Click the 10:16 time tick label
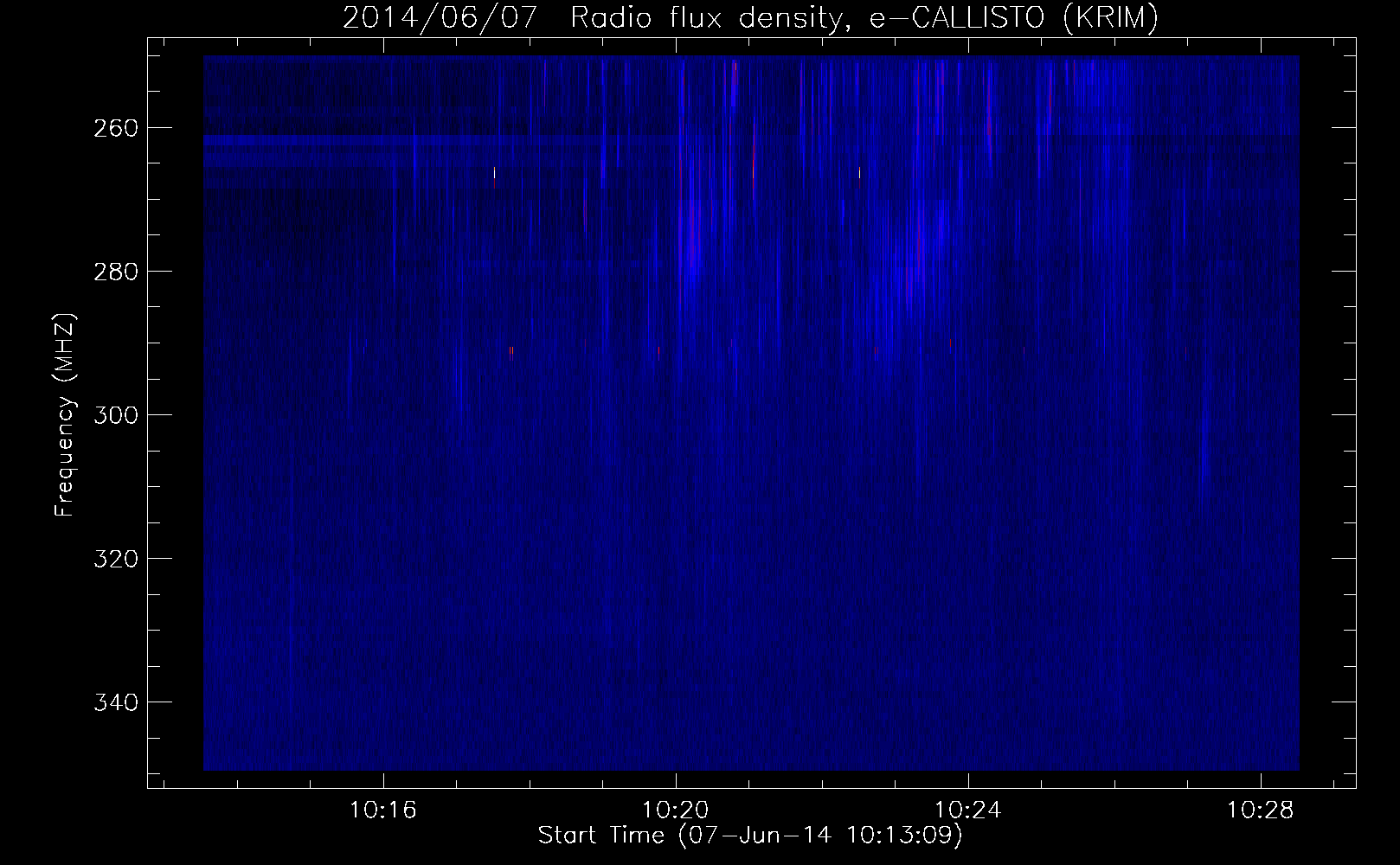Screen dimensions: 1400x865 tap(383, 811)
